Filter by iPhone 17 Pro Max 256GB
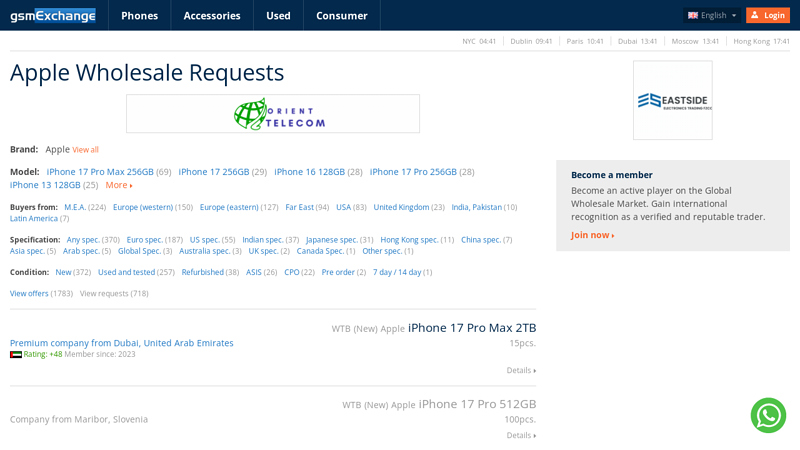This screenshot has width=800, height=450. (x=100, y=172)
